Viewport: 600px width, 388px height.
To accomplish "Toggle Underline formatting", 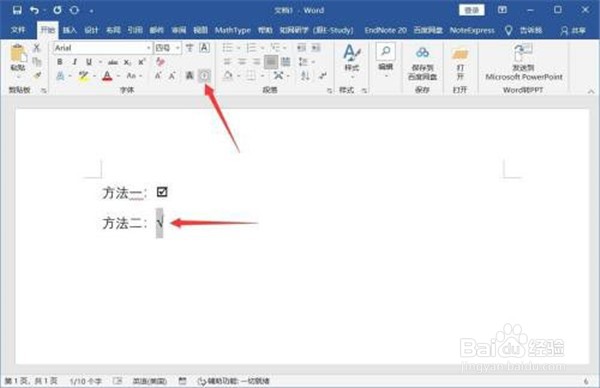I will (x=89, y=62).
